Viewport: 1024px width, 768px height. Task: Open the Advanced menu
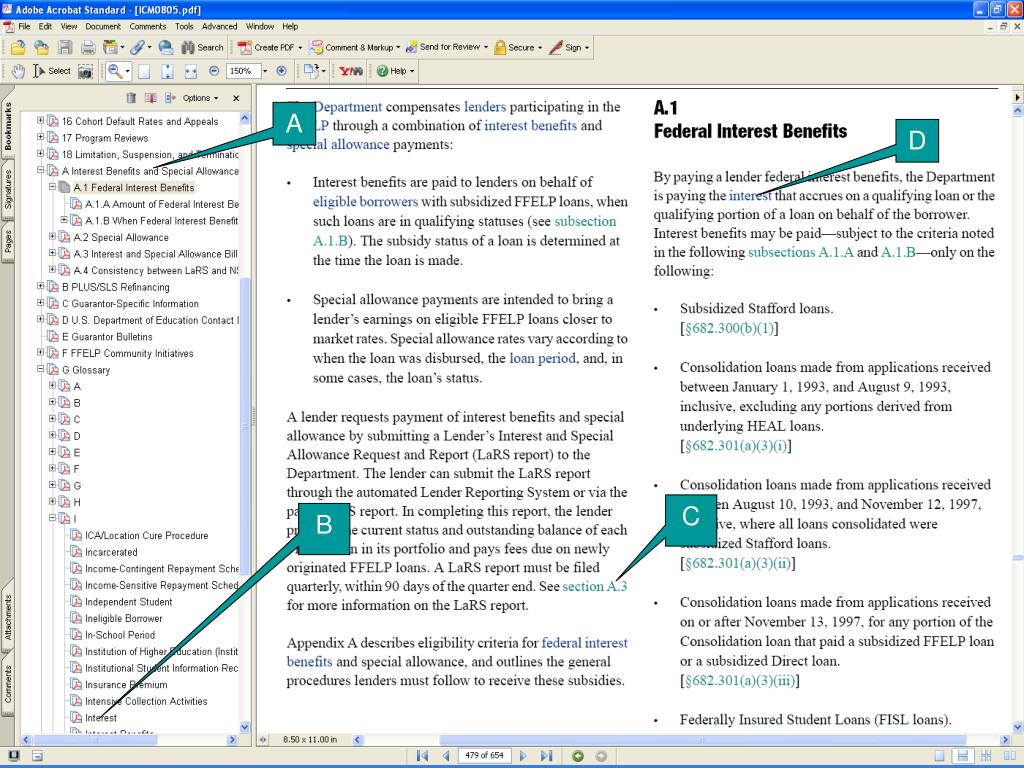point(219,27)
